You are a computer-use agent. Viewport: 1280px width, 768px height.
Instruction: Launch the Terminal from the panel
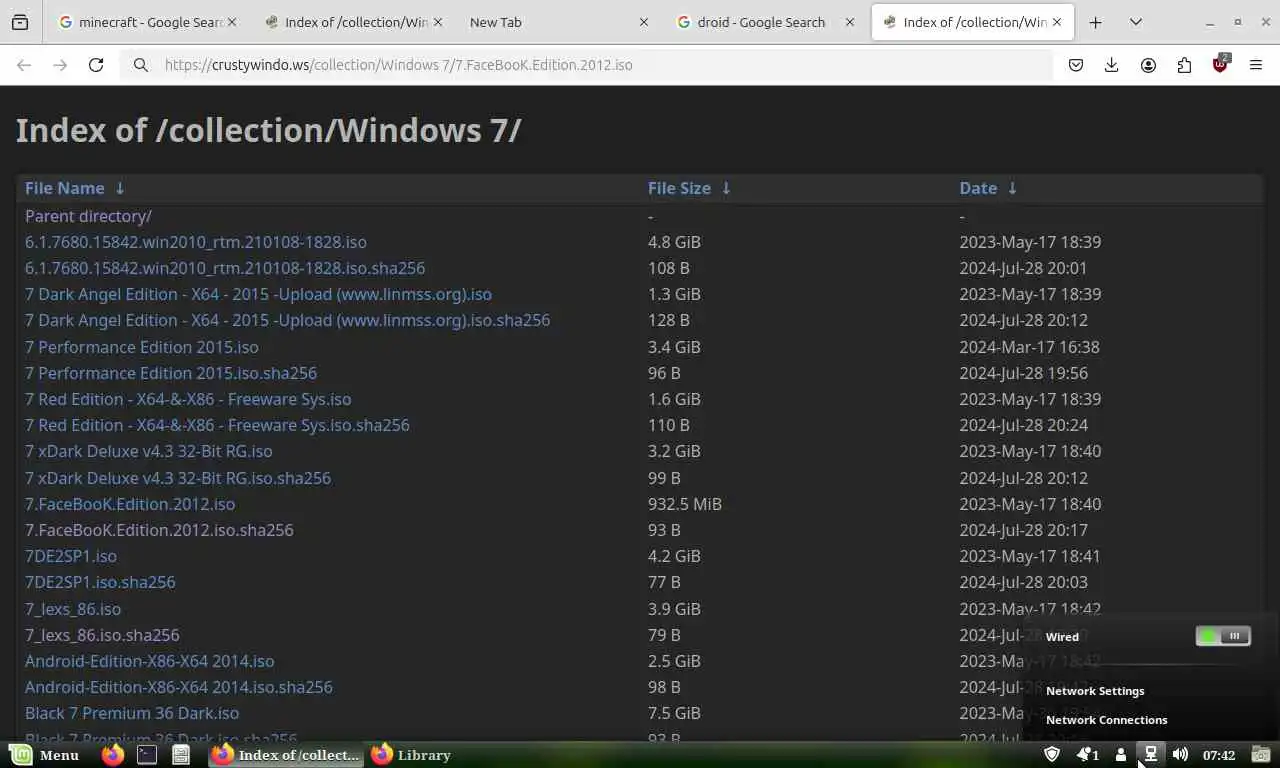pos(147,755)
